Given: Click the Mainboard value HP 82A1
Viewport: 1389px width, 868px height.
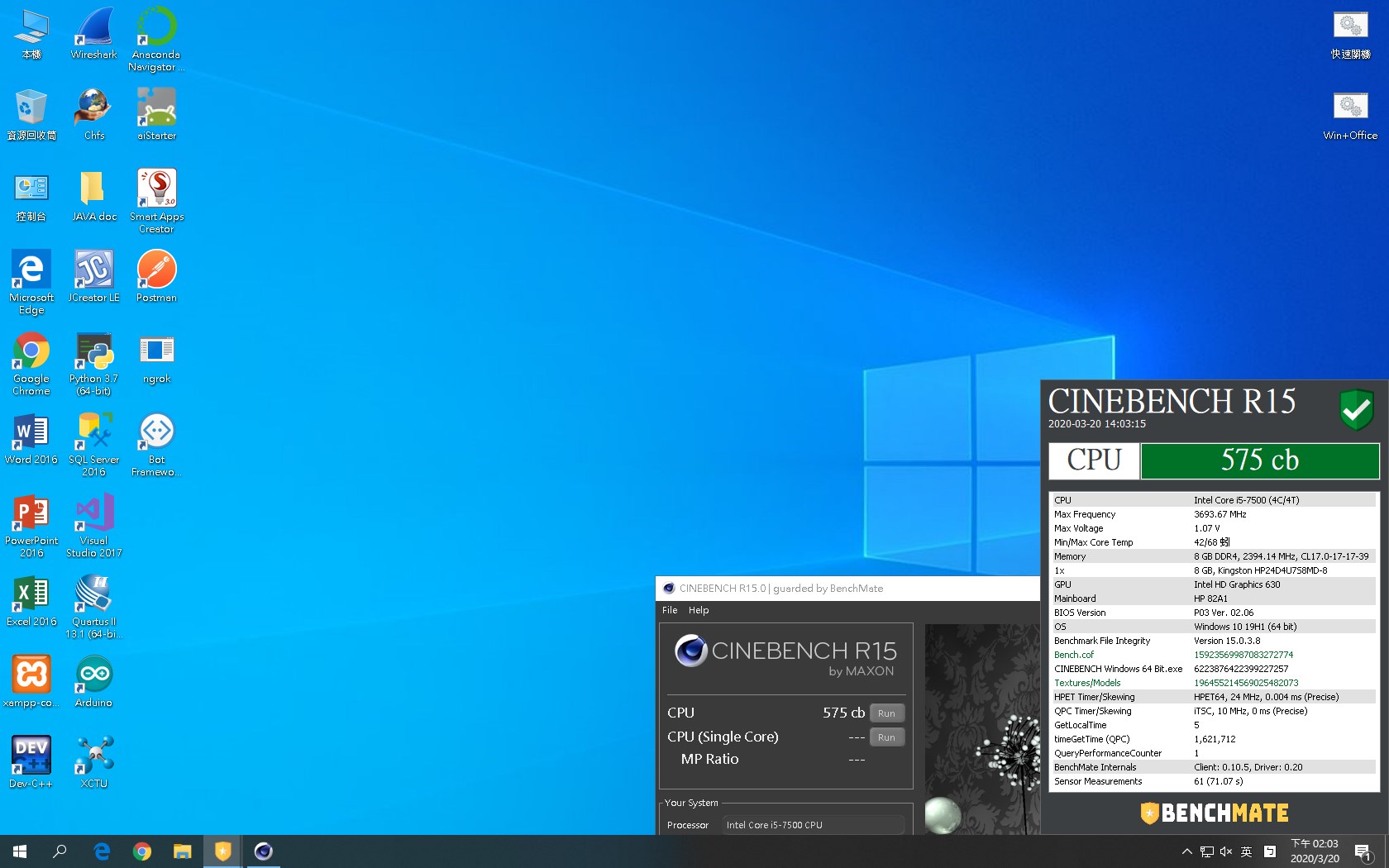Looking at the screenshot, I should tap(1210, 599).
